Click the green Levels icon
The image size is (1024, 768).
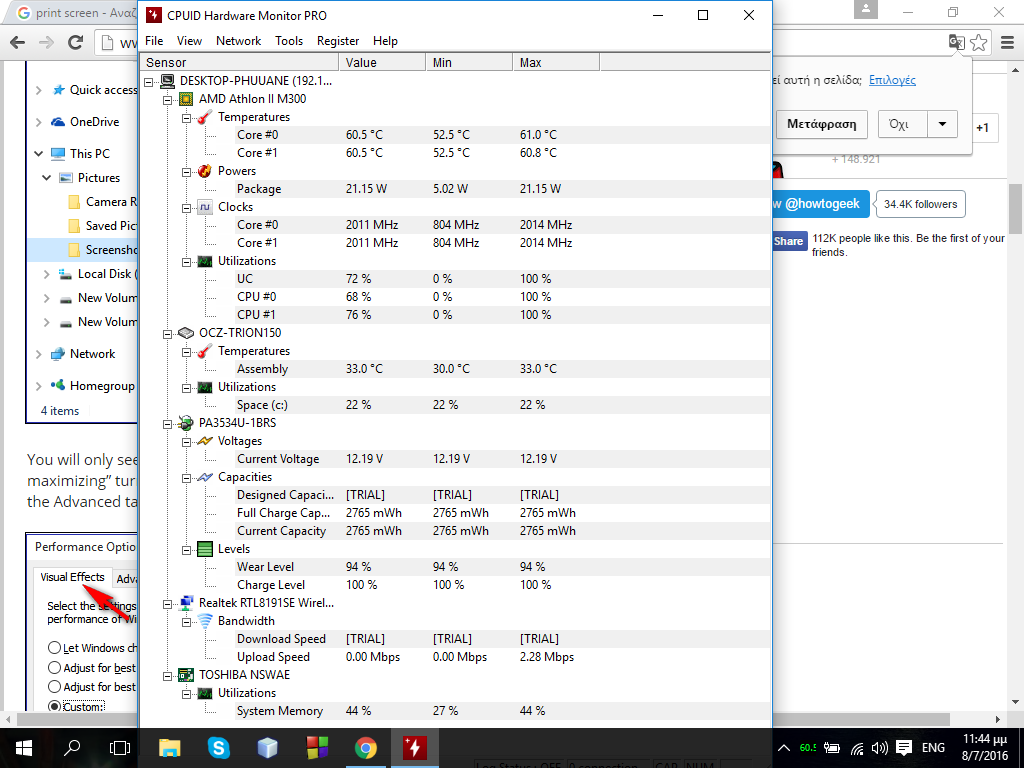(x=205, y=549)
